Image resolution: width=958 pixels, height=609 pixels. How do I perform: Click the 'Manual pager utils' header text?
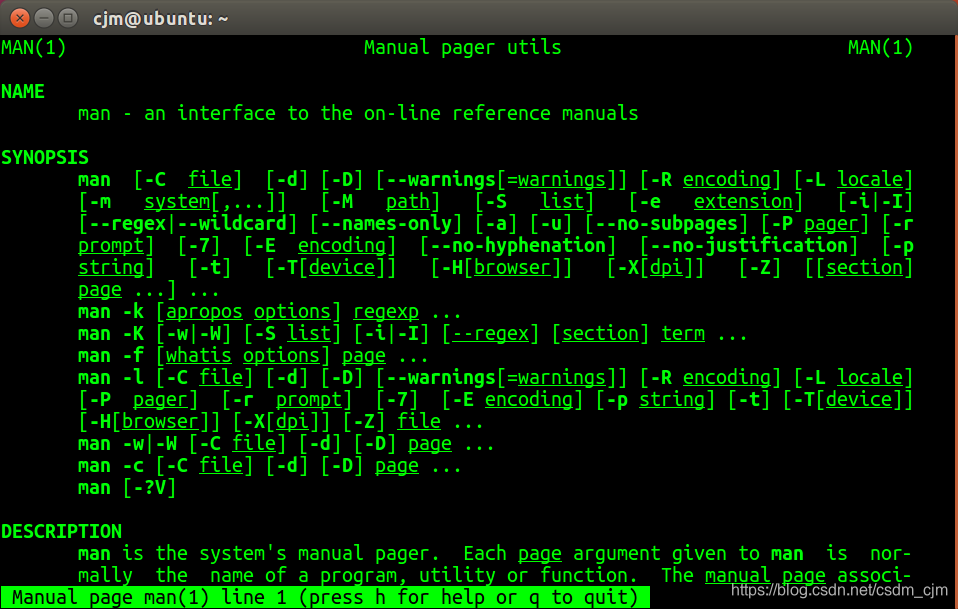pyautogui.click(x=463, y=48)
